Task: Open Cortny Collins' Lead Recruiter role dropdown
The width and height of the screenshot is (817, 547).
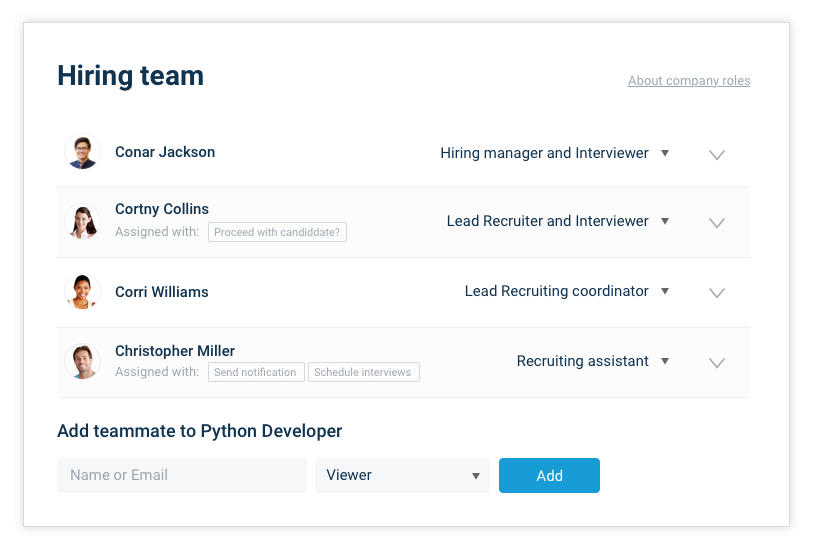Action: click(665, 221)
